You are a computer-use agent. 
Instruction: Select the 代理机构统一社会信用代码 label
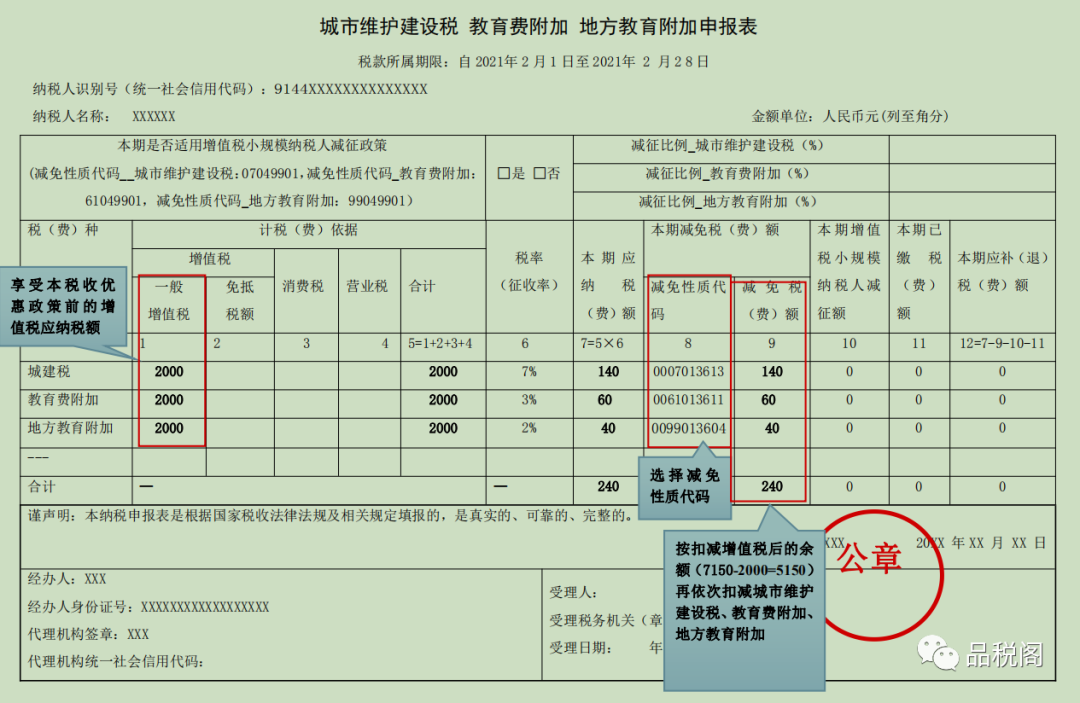116,662
